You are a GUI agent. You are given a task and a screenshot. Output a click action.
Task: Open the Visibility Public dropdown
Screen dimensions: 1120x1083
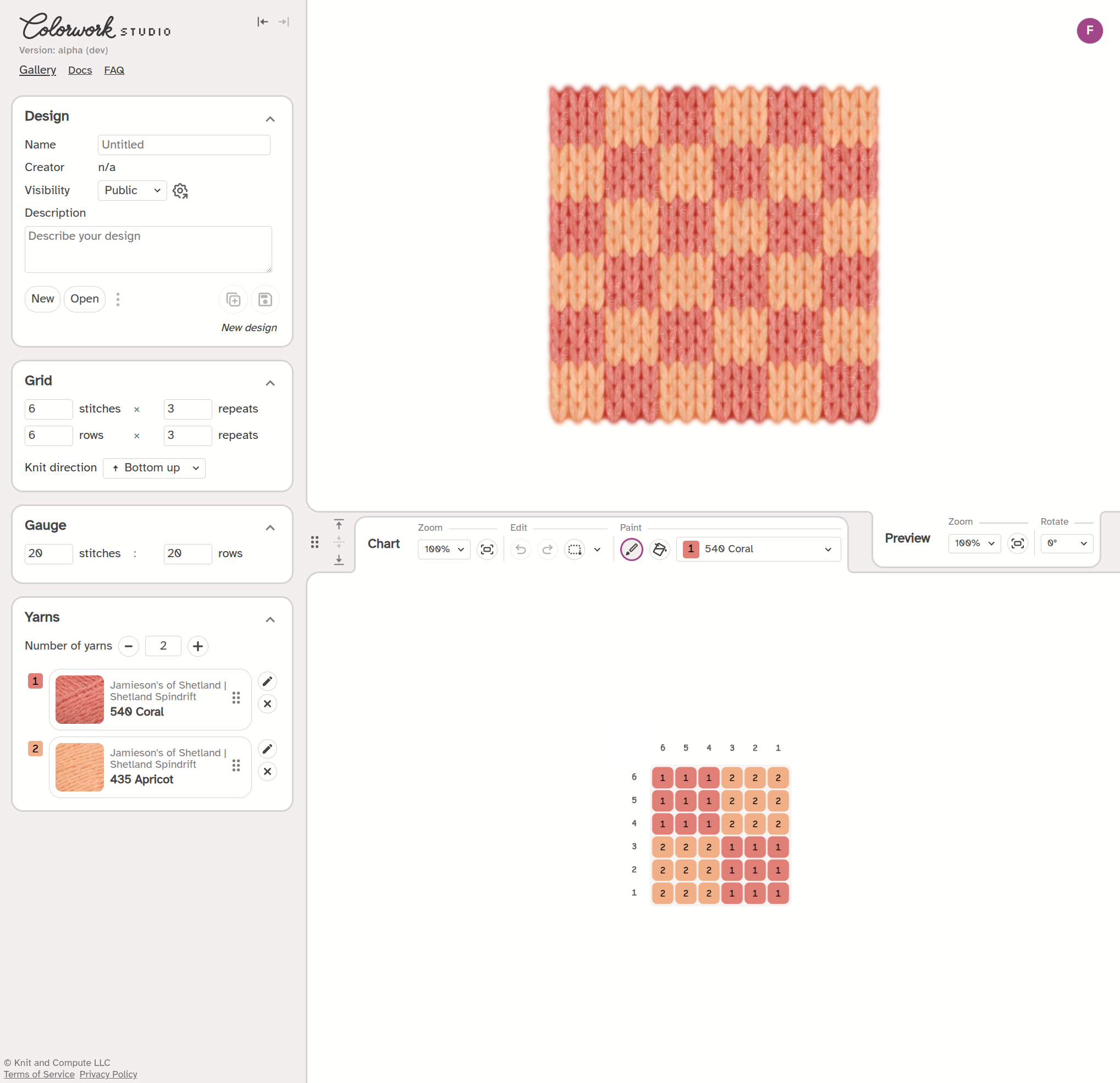point(132,191)
